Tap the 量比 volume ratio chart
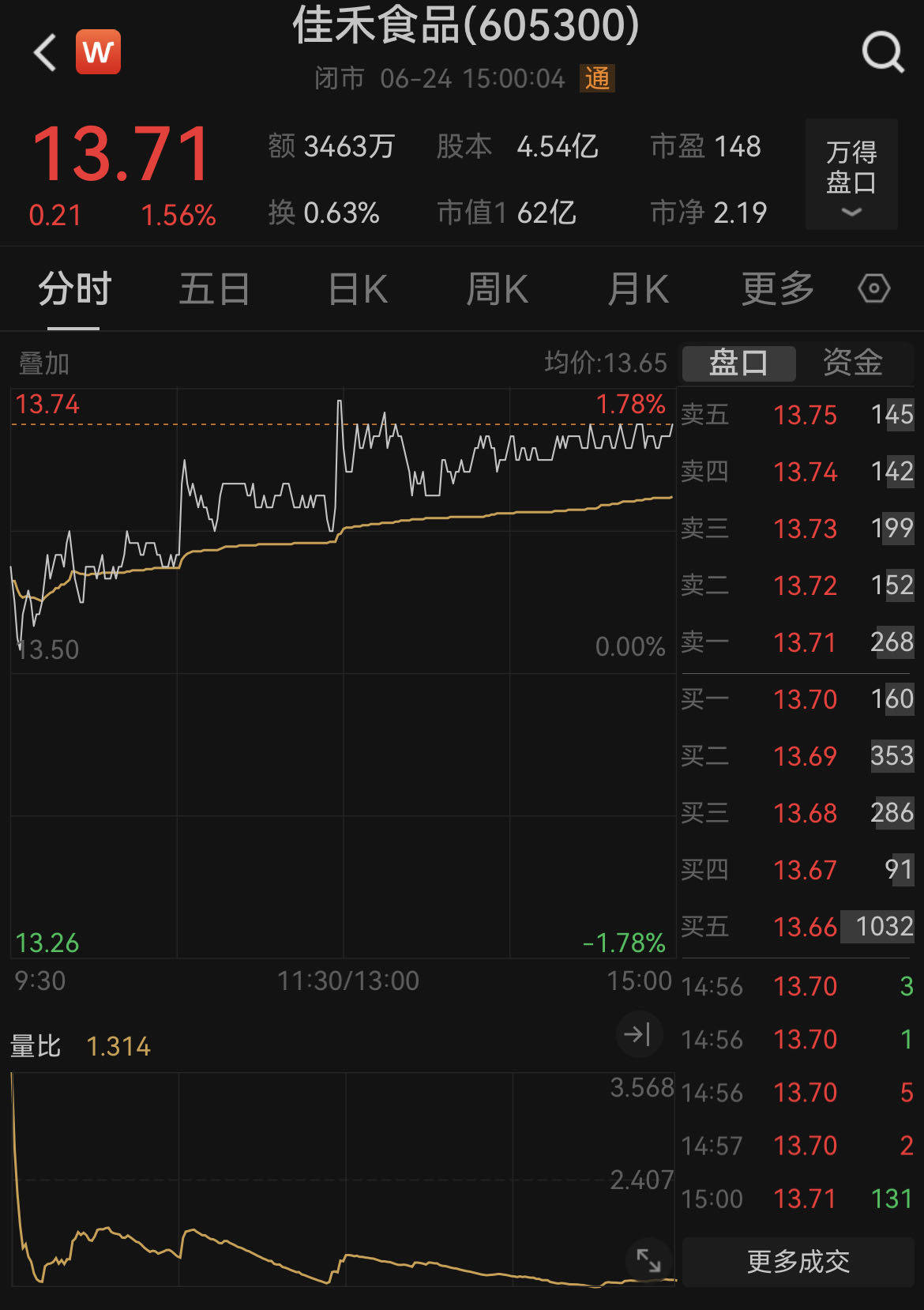 click(x=343, y=1179)
